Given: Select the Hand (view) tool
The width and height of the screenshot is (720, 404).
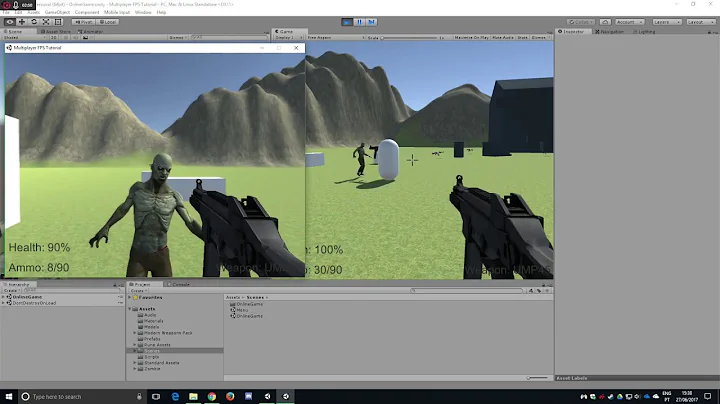Looking at the screenshot, I should coord(10,22).
